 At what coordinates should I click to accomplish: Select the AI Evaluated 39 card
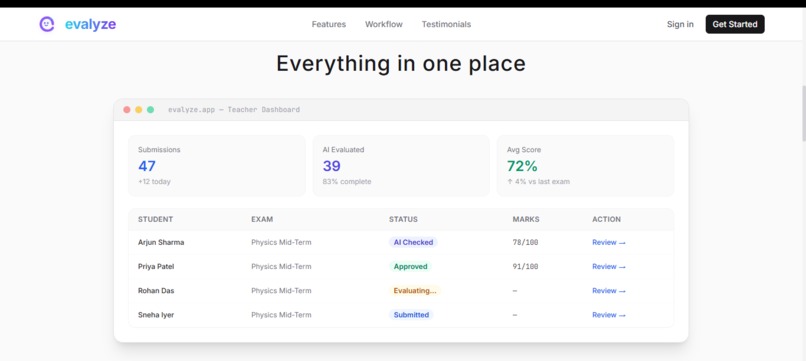coord(401,166)
